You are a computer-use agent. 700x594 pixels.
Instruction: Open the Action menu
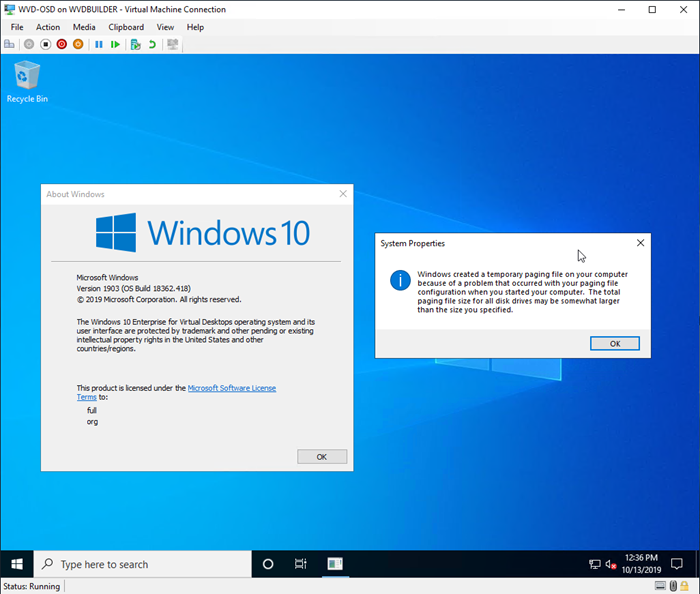[48, 27]
